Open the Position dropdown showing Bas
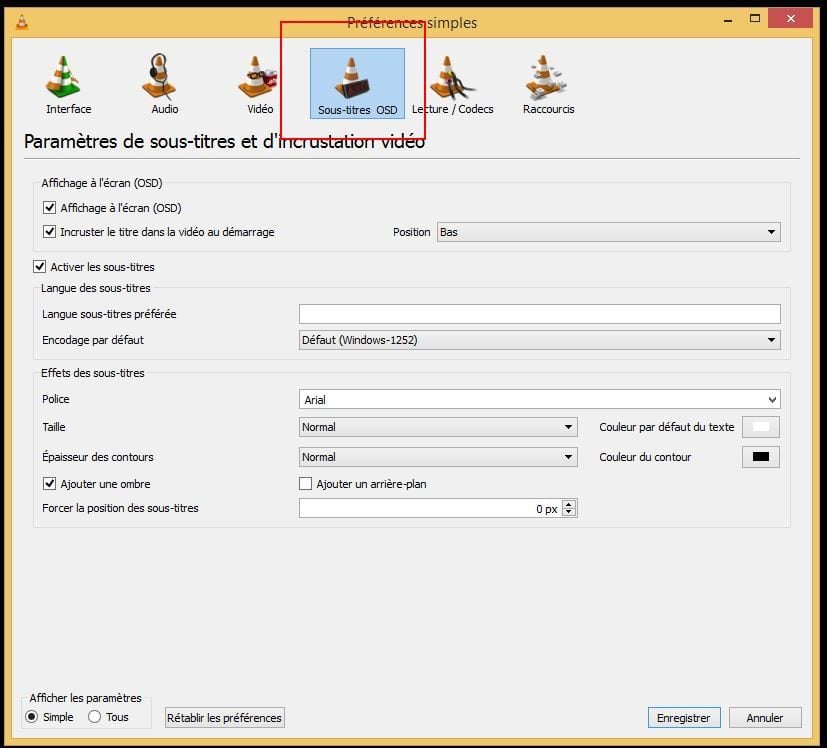 click(609, 232)
